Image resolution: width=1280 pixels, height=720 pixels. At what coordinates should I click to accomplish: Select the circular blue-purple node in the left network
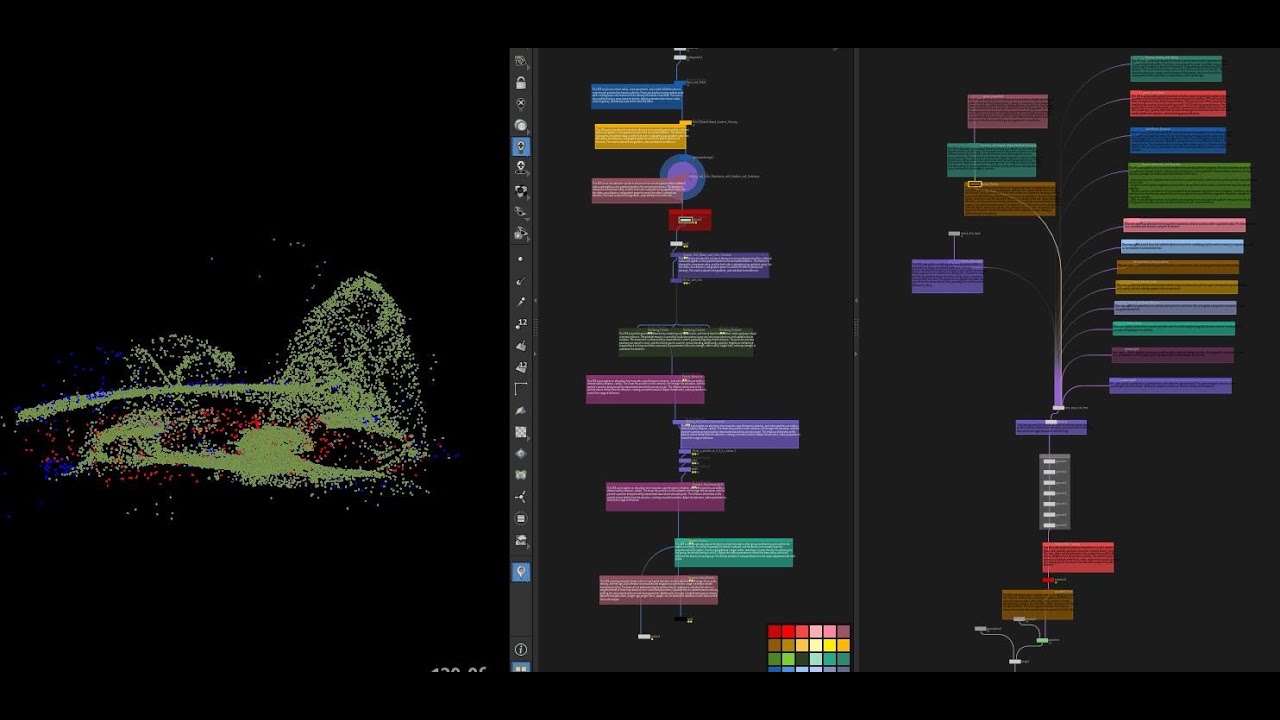coord(683,177)
